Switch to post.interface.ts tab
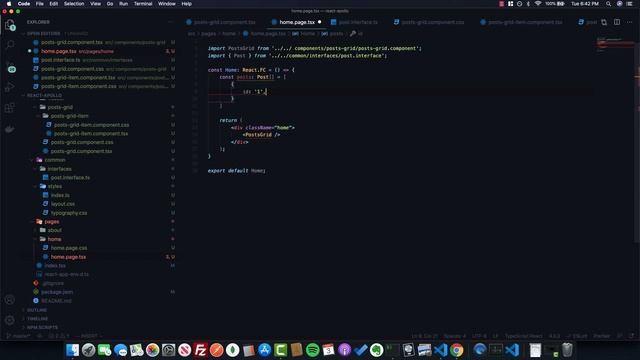The image size is (640, 360). (355, 22)
